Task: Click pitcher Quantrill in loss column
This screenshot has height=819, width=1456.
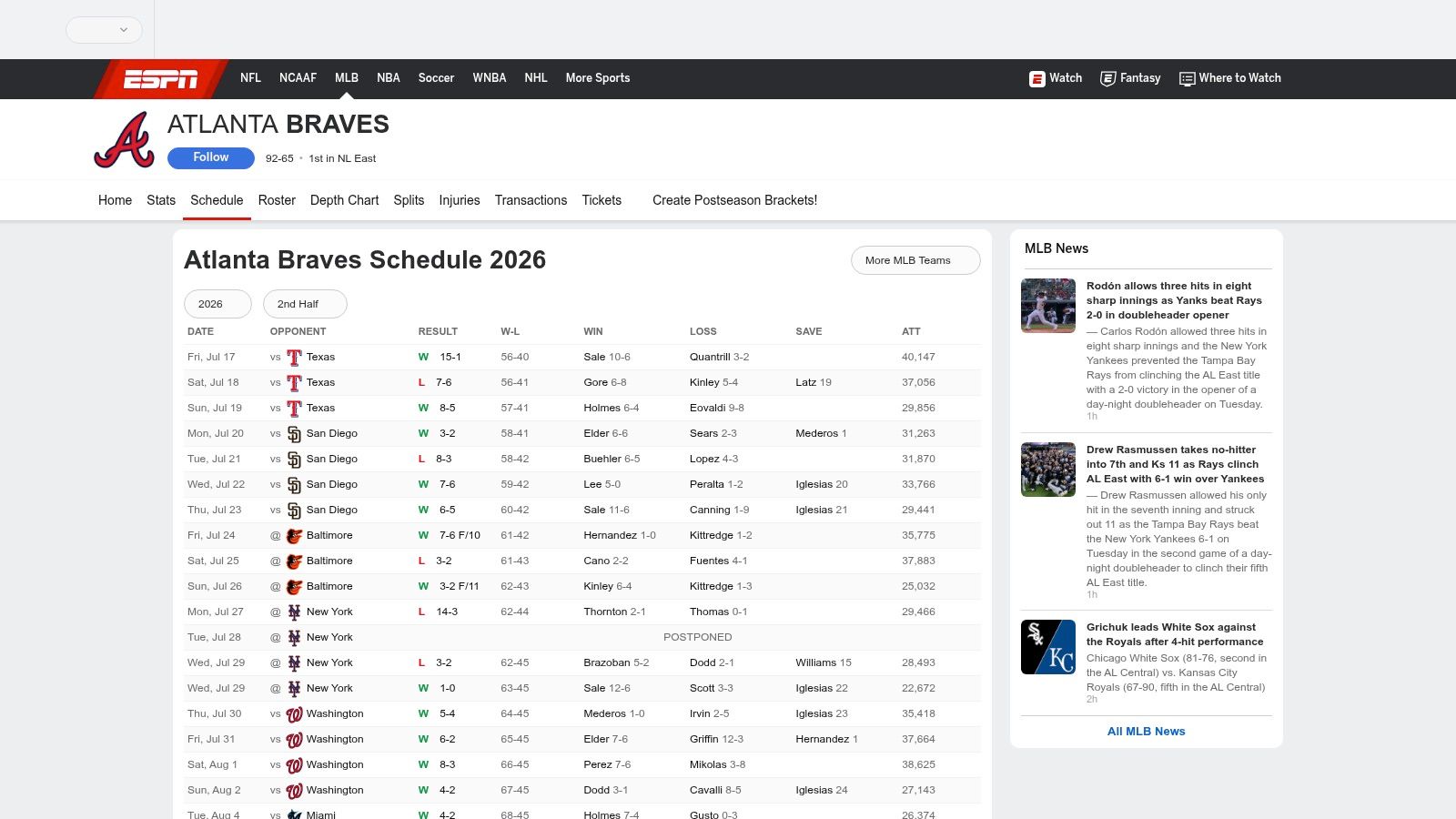Action: (710, 358)
